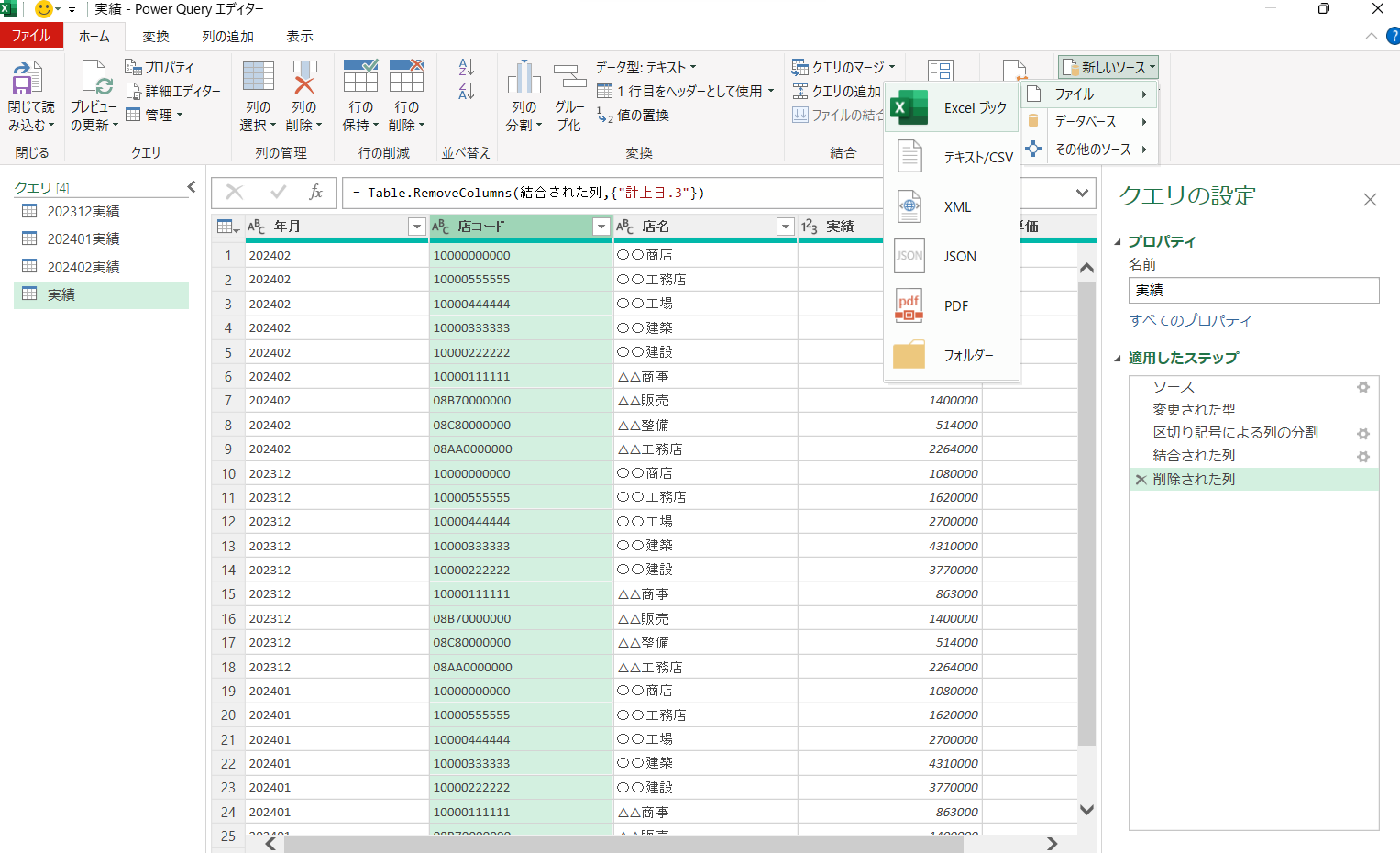Click the vertical scrollbar down arrow
The image size is (1400, 853).
[1086, 810]
